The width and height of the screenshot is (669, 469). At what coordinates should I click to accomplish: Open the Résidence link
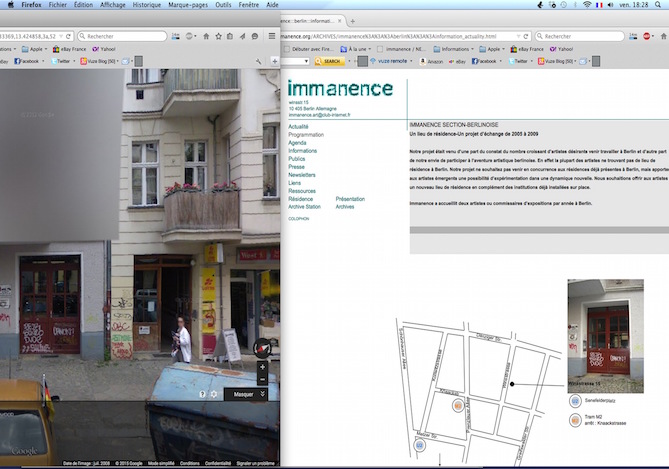coord(300,199)
